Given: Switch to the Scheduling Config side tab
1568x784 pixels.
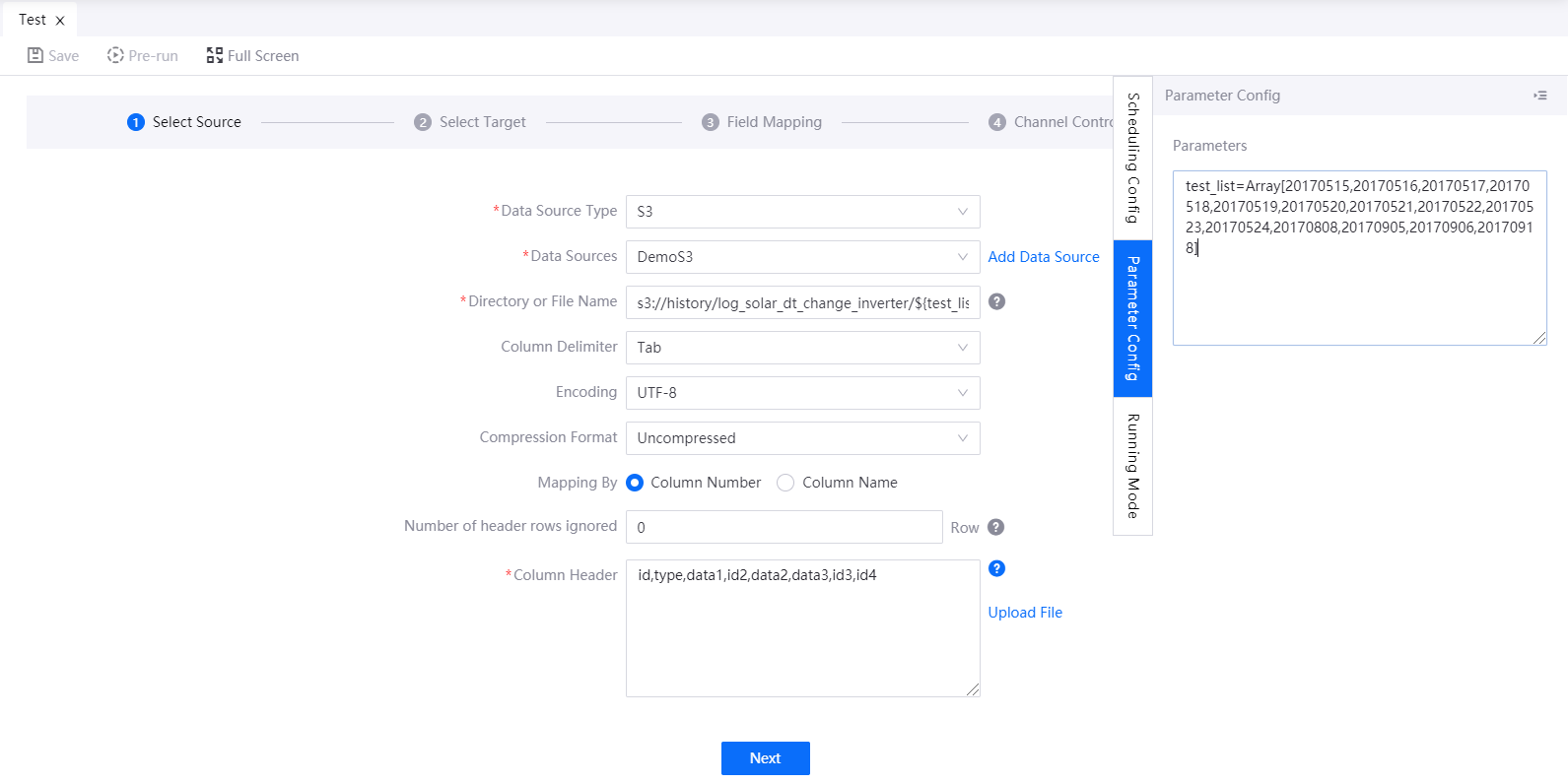Looking at the screenshot, I should 1133,158.
